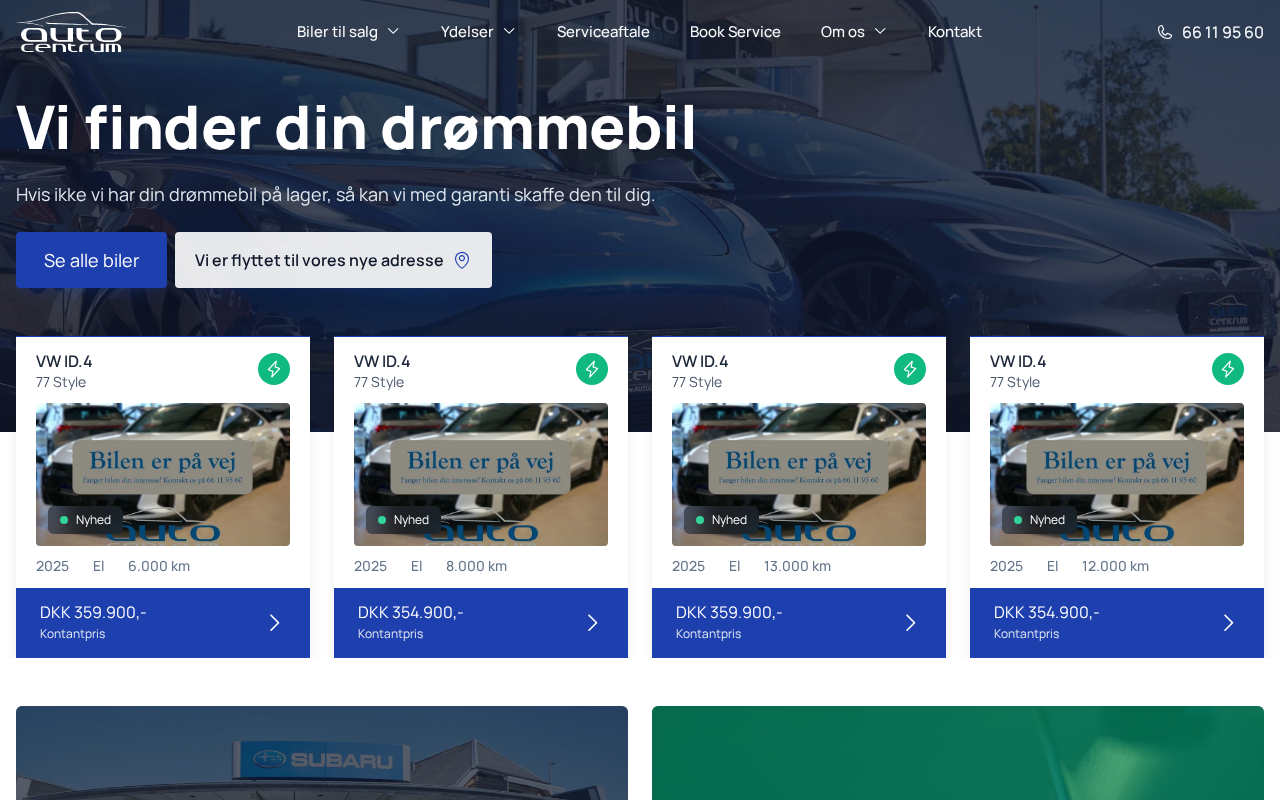Click the VW ID.4 title on 8.000 km card
1280x800 pixels.
[382, 362]
